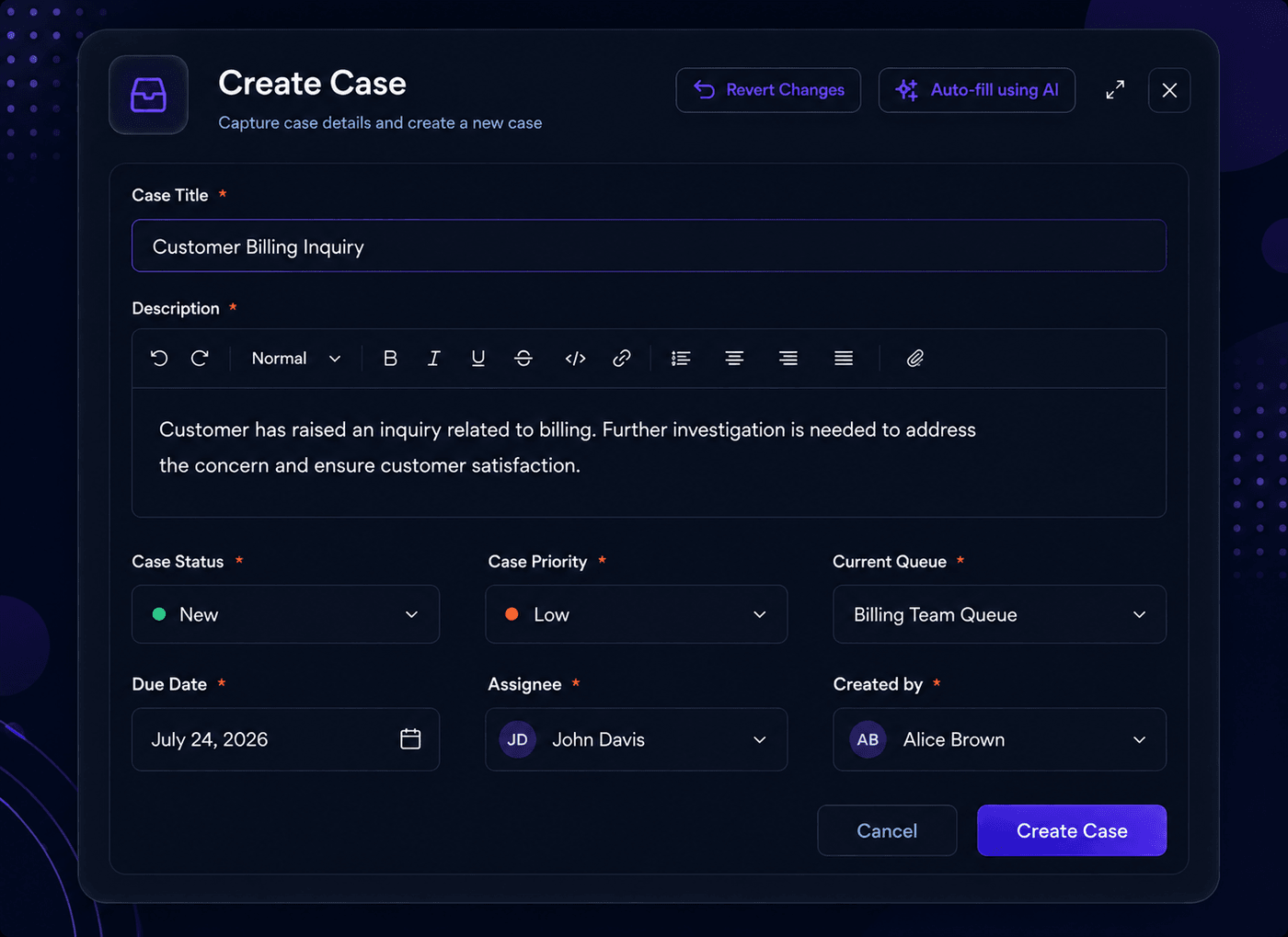Apply strikethrough formatting
Screen dimensions: 1288x937
point(523,359)
